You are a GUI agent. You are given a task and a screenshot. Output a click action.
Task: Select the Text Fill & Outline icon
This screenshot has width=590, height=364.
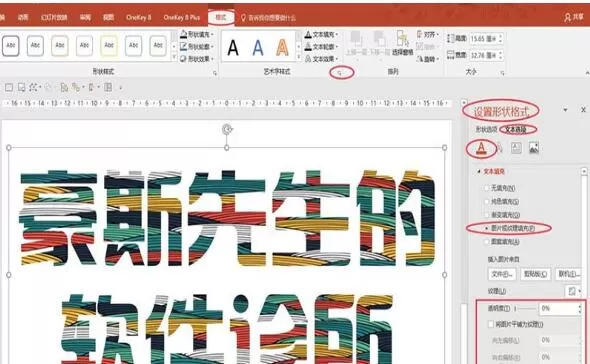coord(481,148)
